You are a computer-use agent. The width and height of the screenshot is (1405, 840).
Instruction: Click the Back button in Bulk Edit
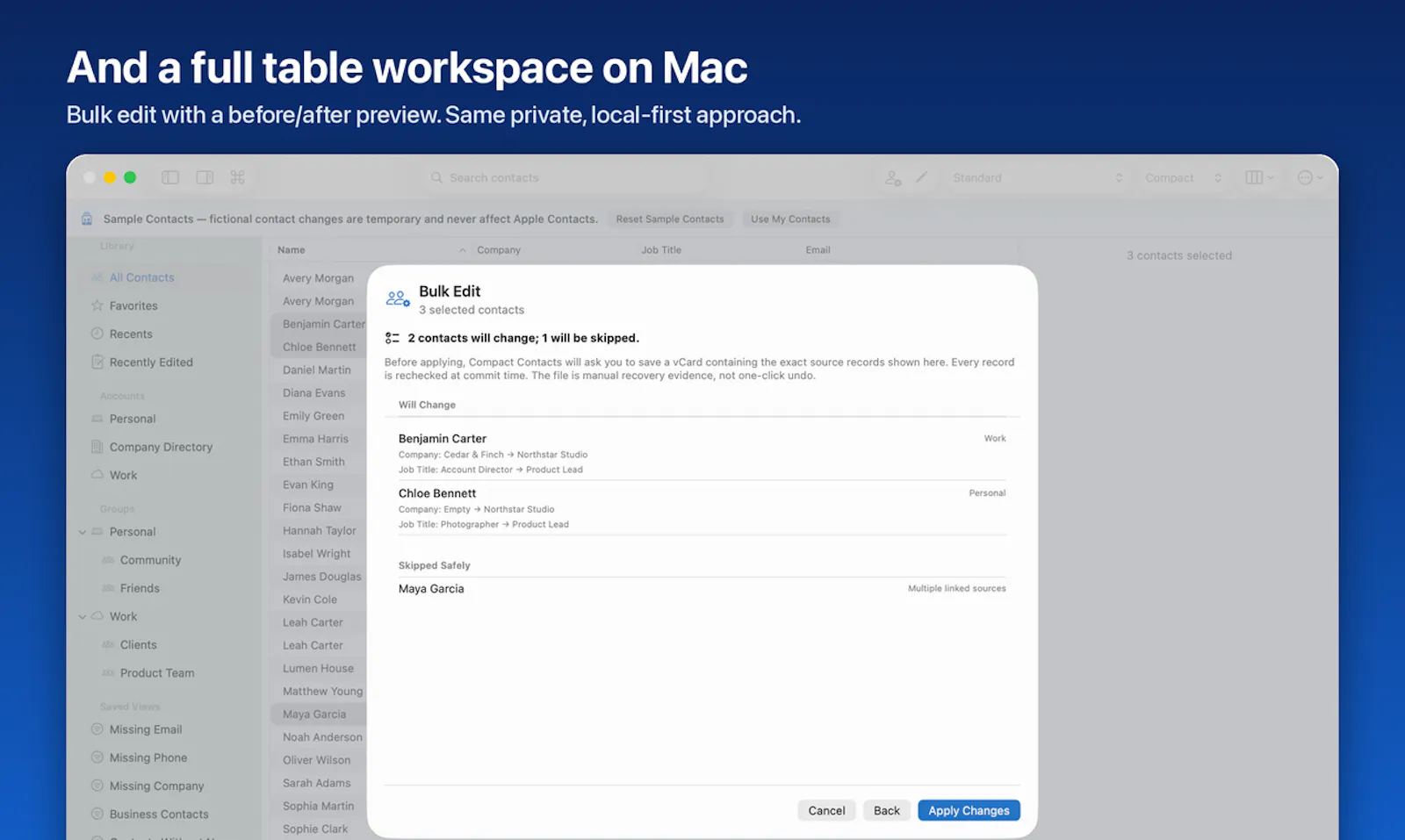pos(886,810)
